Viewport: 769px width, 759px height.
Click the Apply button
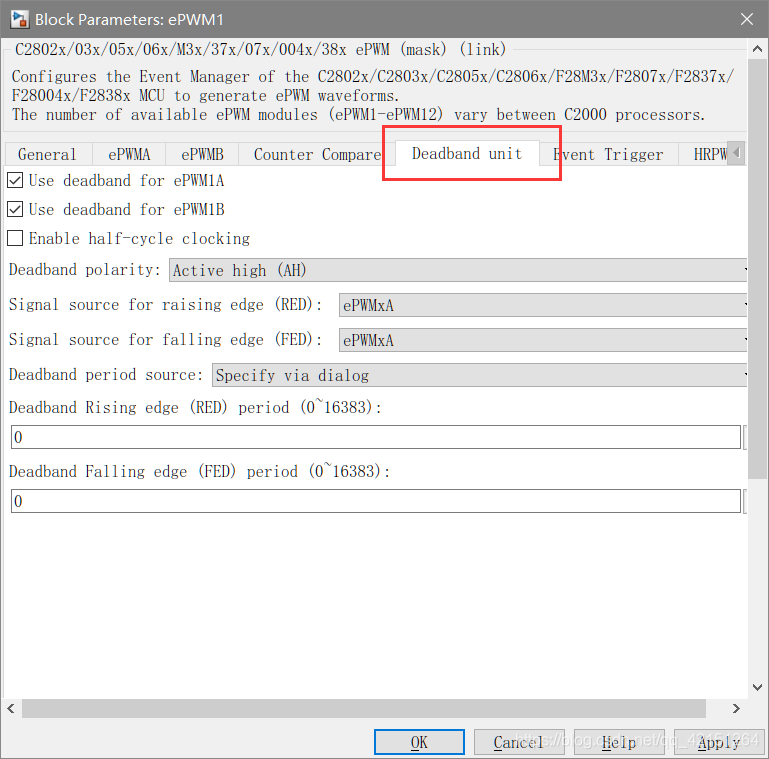(x=719, y=742)
